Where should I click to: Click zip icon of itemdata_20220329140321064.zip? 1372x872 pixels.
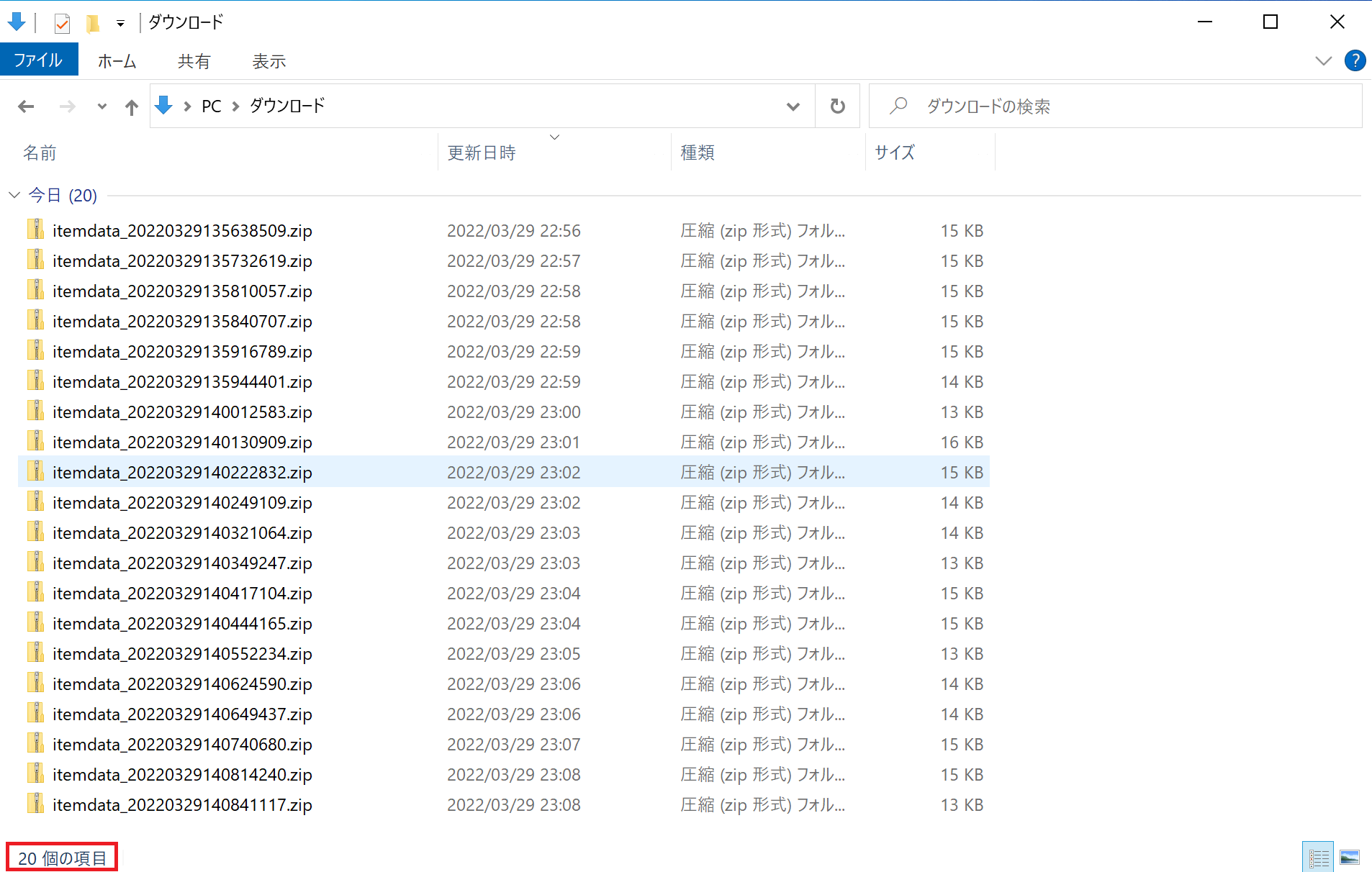point(35,532)
